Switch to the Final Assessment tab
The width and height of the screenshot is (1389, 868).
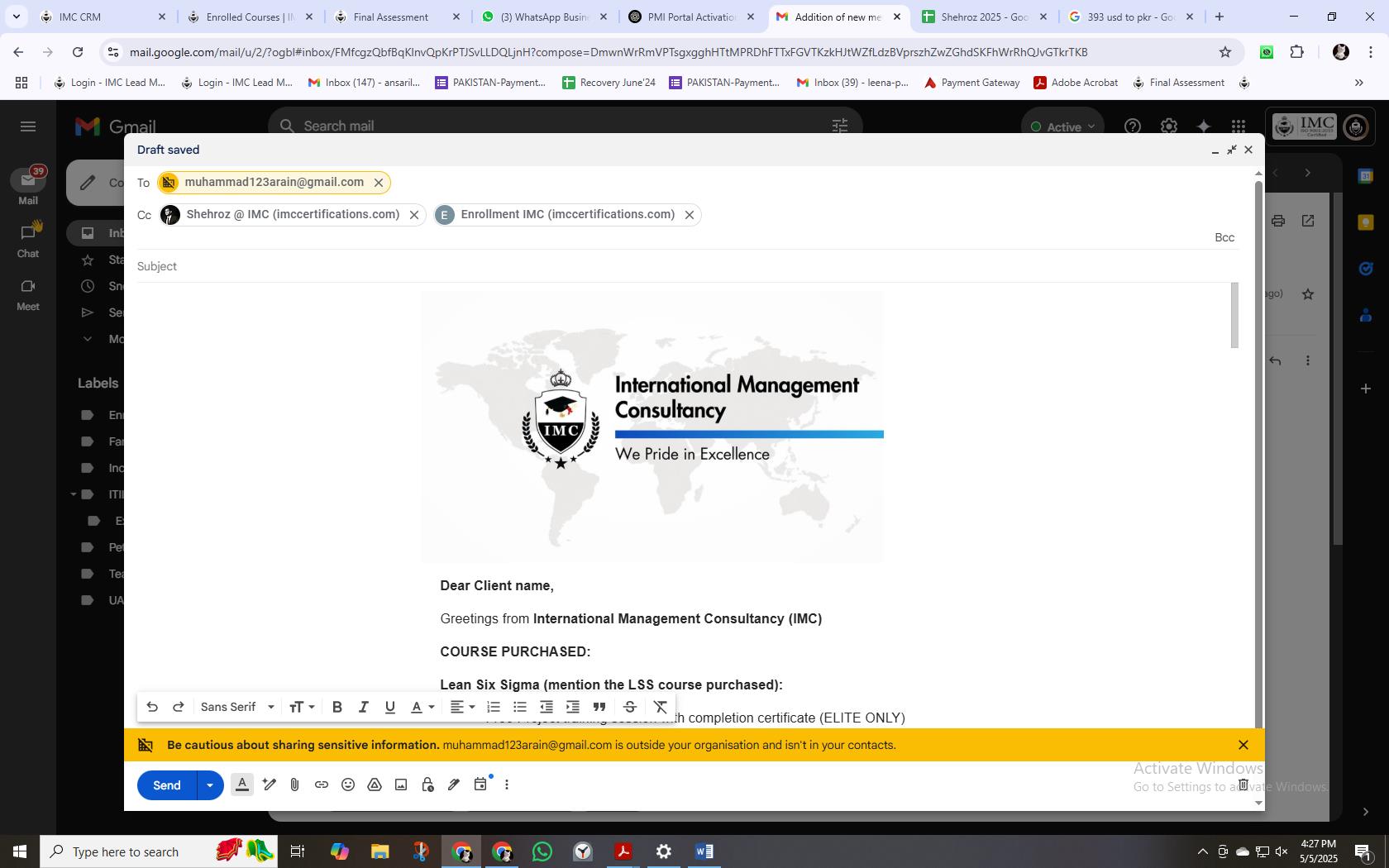(397, 17)
